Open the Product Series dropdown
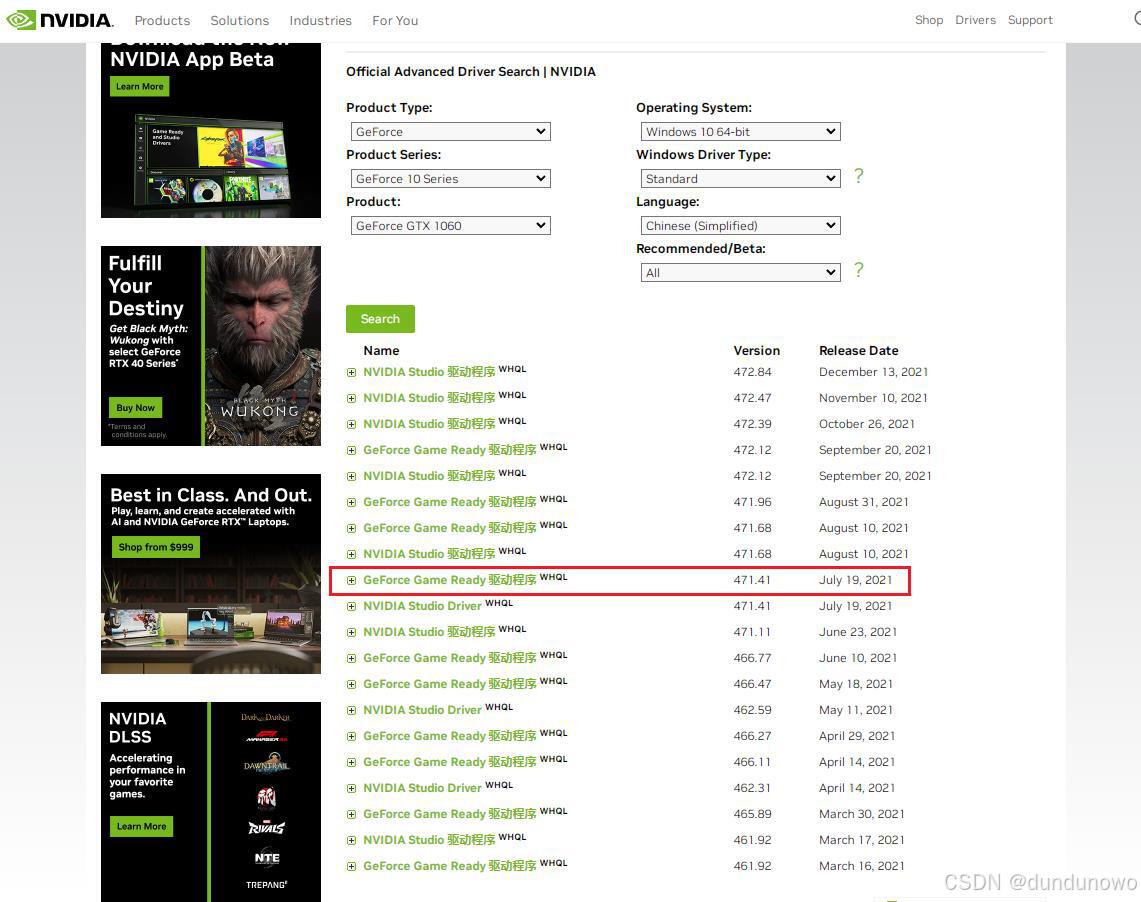This screenshot has height=902, width=1141. click(x=450, y=179)
